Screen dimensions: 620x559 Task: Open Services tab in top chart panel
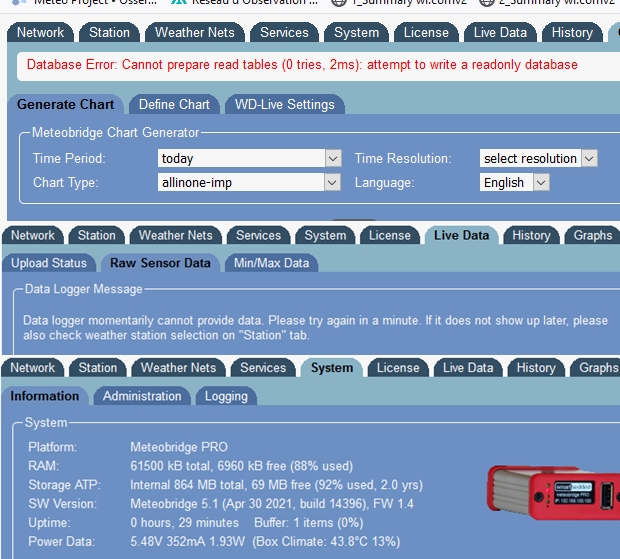(x=284, y=32)
